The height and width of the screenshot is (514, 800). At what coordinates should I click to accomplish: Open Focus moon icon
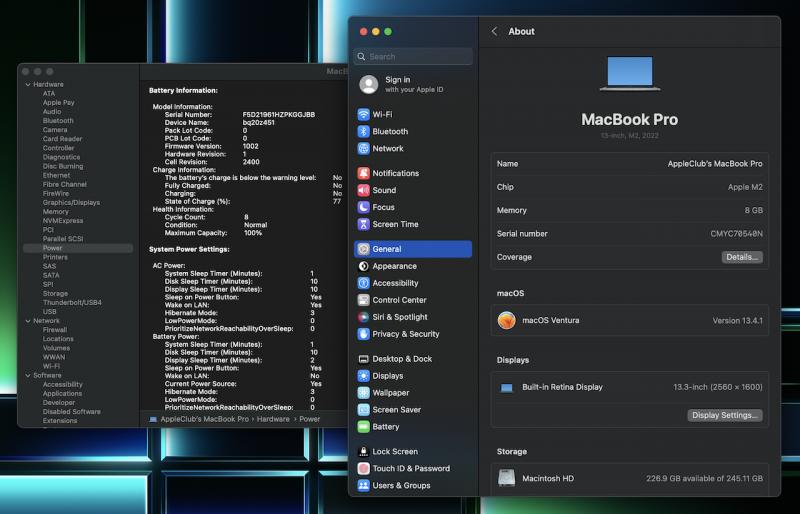[x=363, y=207]
